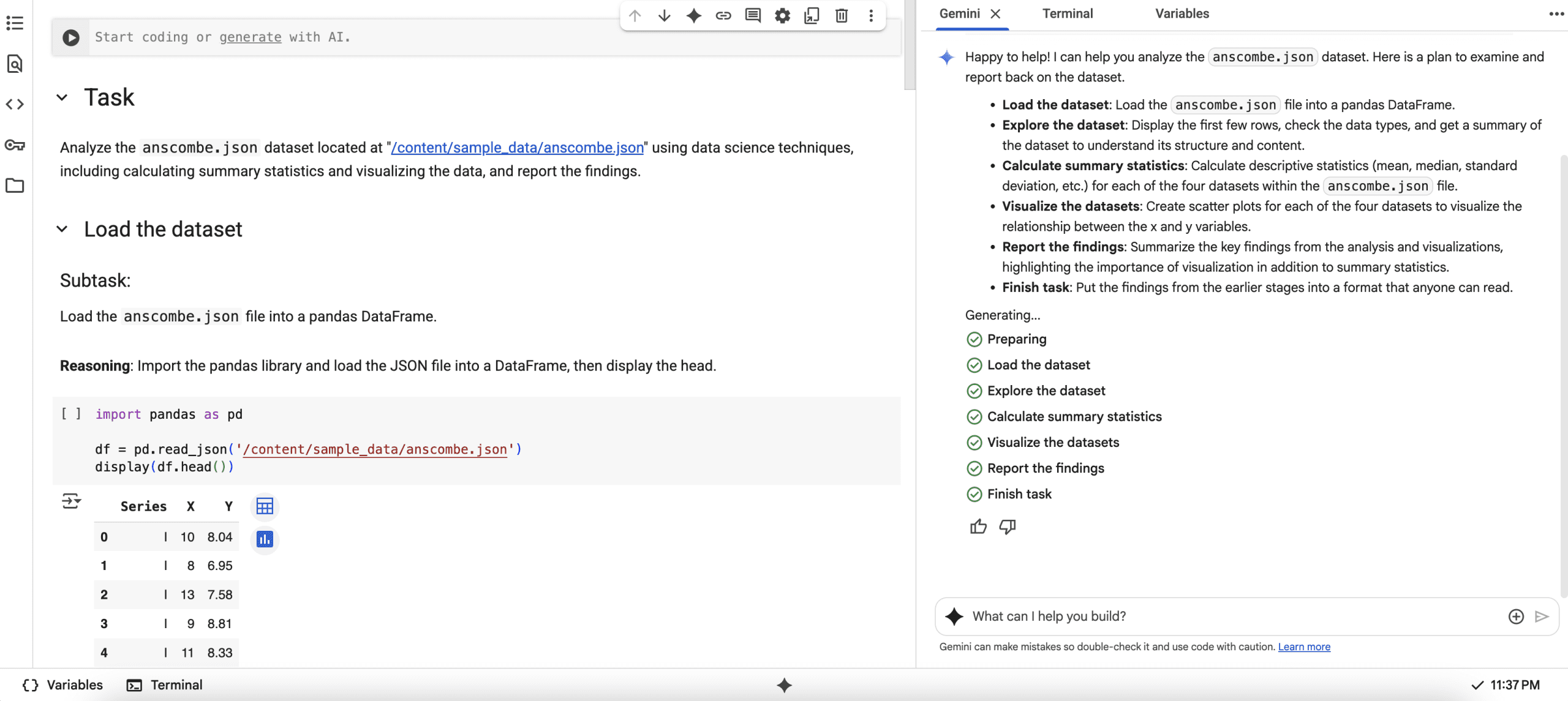The width and height of the screenshot is (1568, 701).
Task: Click the empty code cell editor
Action: click(495, 37)
